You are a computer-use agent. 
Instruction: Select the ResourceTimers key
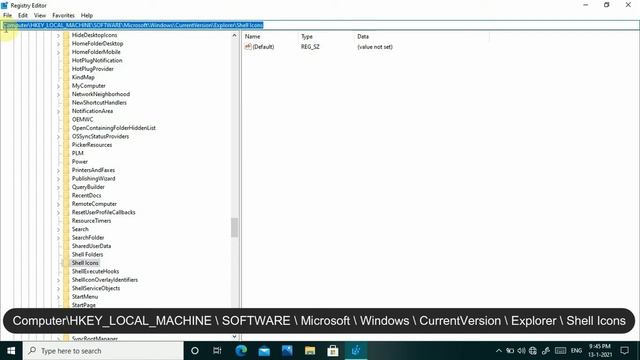(91, 221)
